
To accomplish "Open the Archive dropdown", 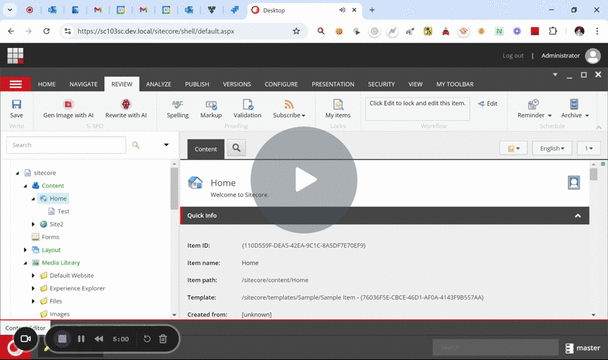I will point(575,109).
